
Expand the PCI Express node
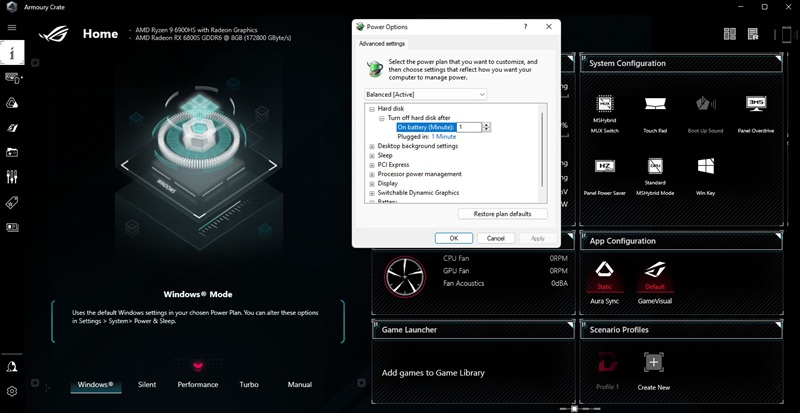click(371, 165)
